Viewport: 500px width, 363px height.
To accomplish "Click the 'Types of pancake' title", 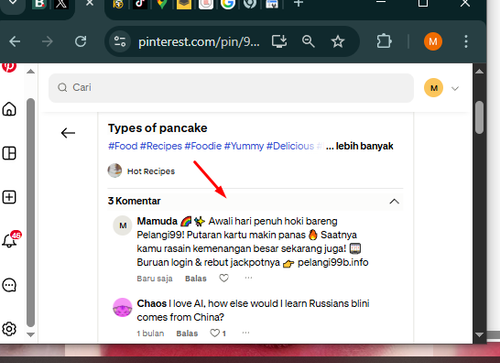I will (x=158, y=128).
